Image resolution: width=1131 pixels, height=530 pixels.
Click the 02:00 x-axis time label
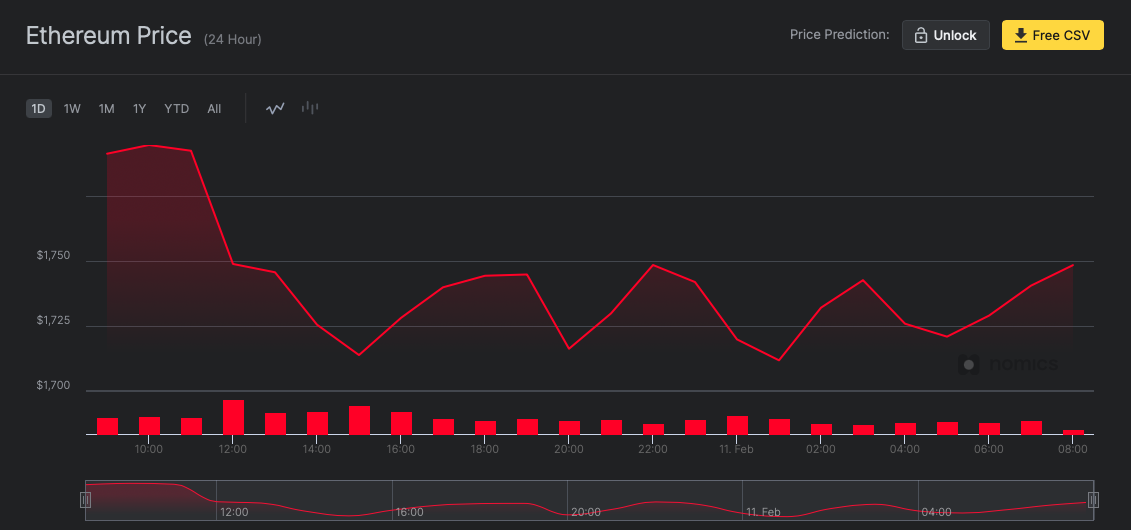point(821,449)
